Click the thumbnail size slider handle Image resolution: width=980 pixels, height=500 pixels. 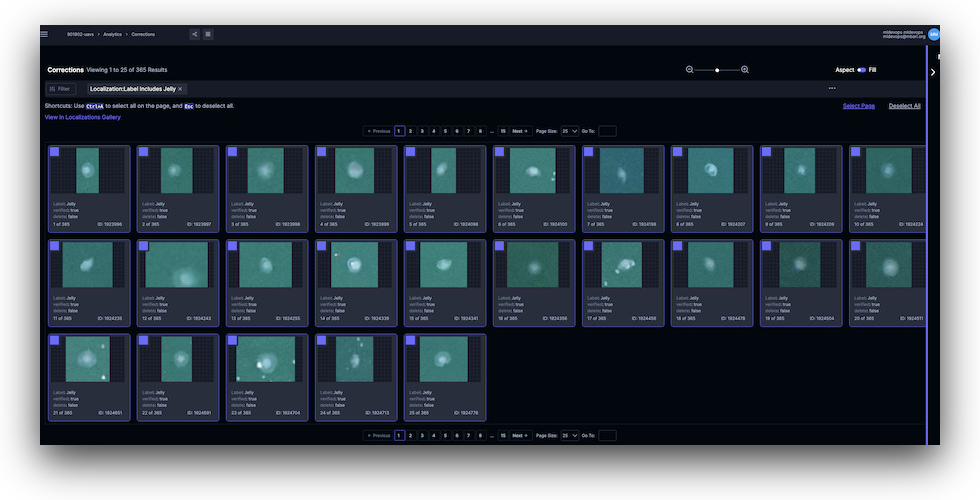pos(717,70)
